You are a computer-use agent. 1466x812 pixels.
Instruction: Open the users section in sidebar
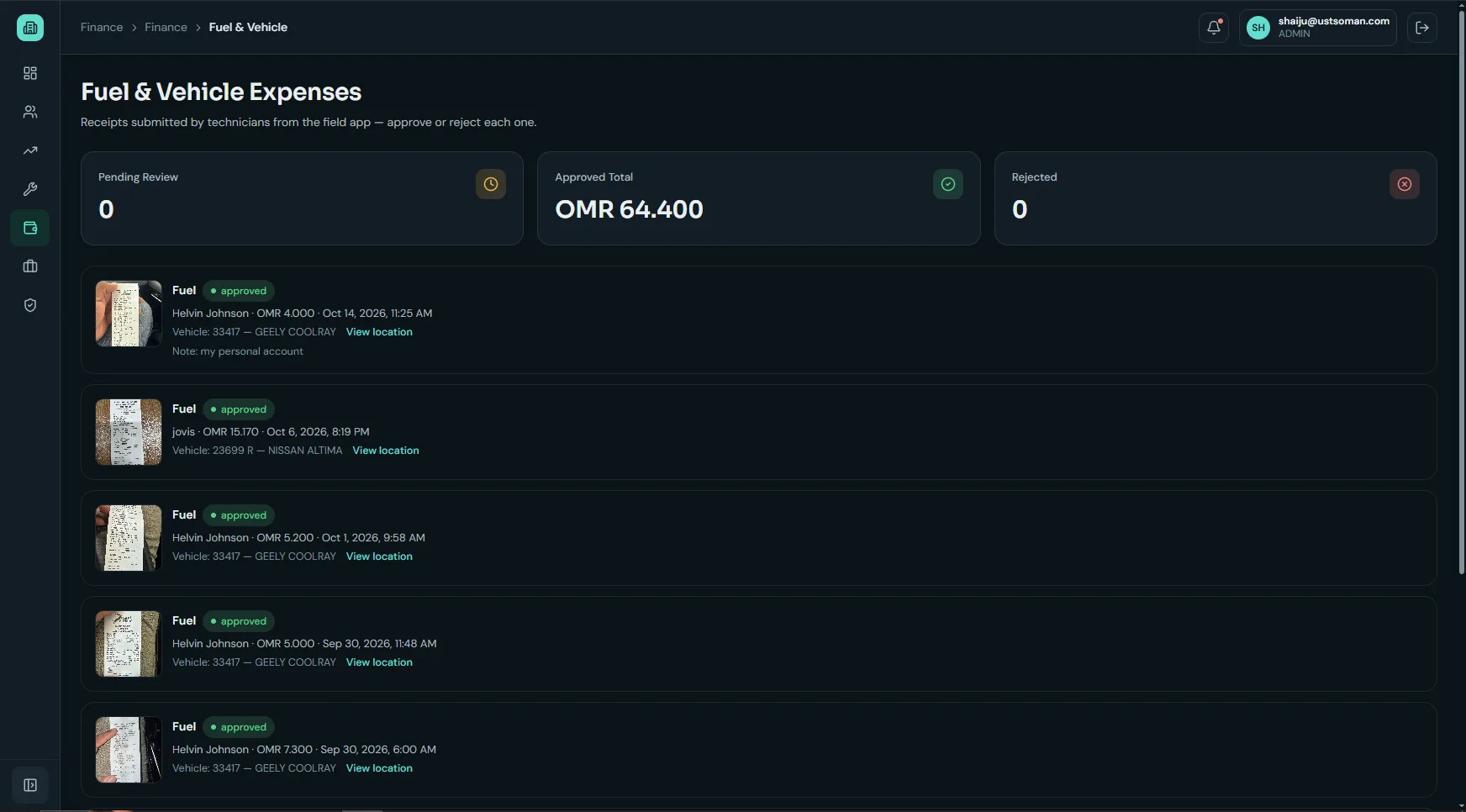point(30,112)
